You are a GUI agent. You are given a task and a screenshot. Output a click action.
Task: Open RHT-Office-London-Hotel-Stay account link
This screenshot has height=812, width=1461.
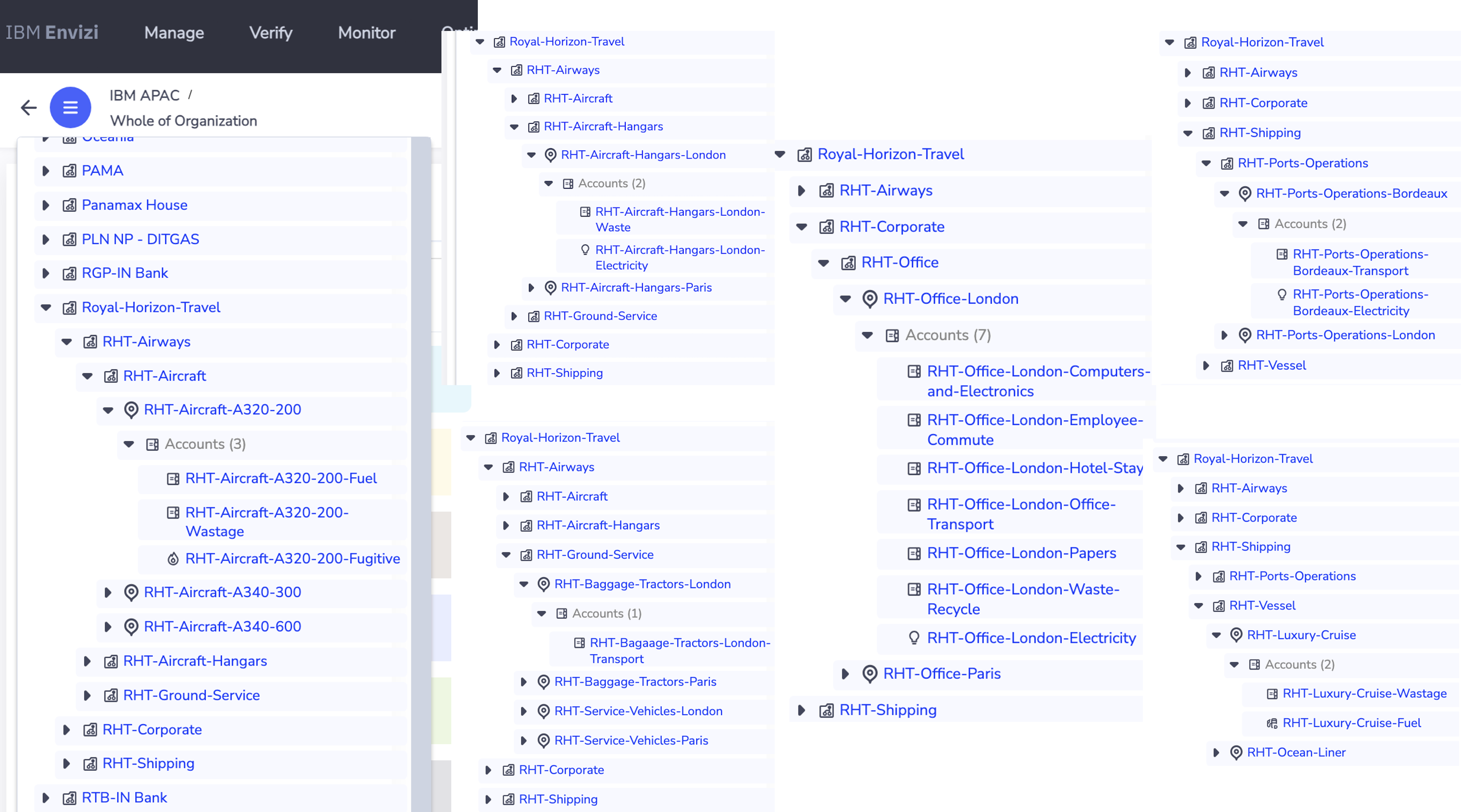[x=1034, y=468]
